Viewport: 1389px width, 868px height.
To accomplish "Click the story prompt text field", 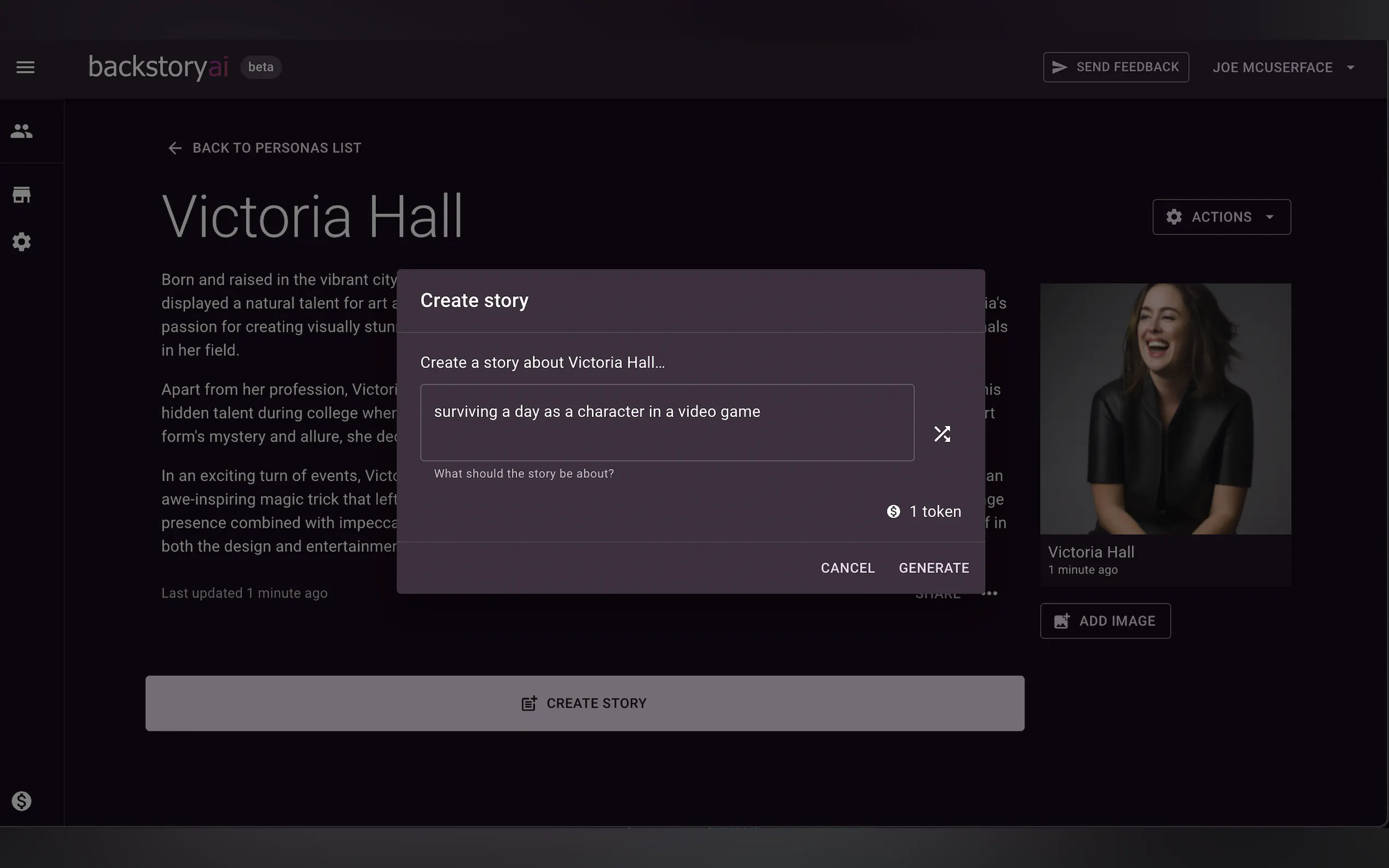I will click(x=666, y=423).
